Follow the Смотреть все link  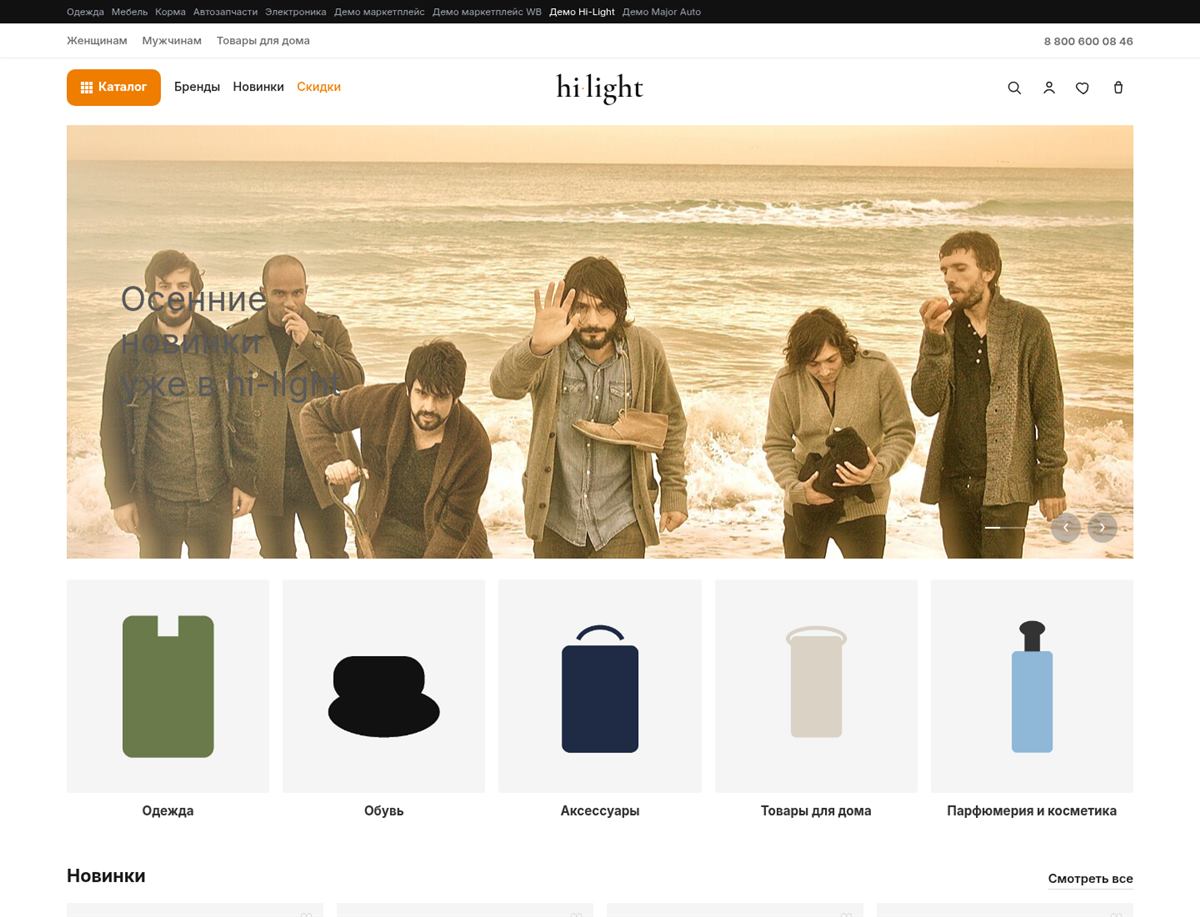click(x=1090, y=879)
